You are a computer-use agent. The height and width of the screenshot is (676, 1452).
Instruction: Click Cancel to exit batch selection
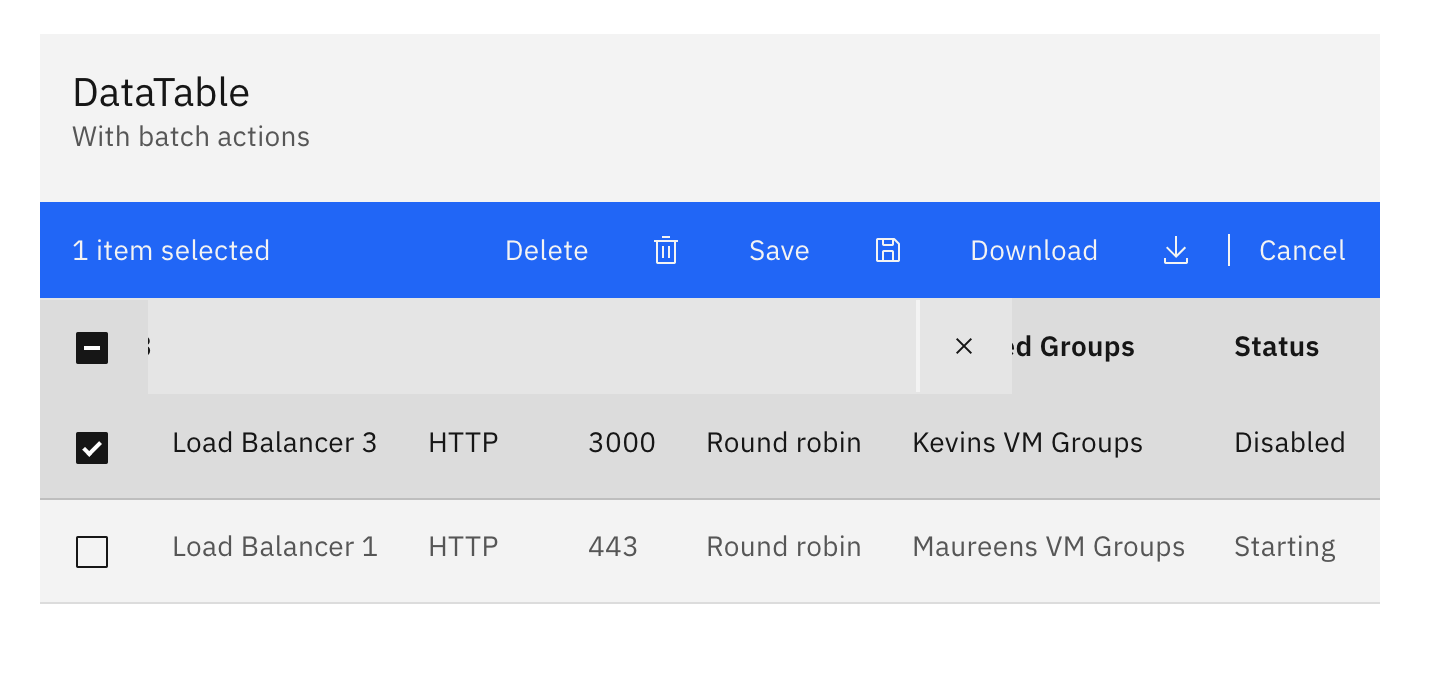pos(1301,251)
